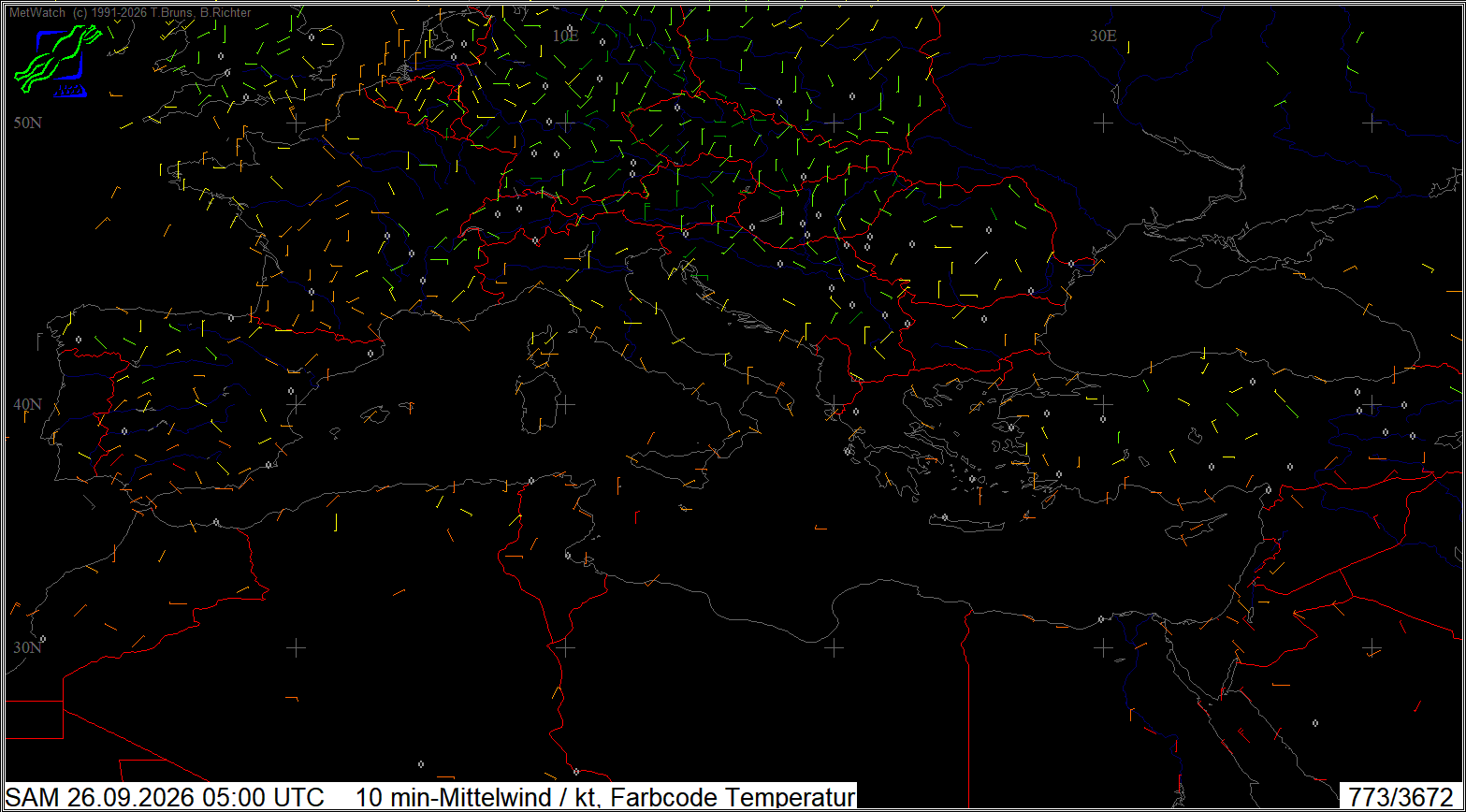Click the Cyprus island outline
Image resolution: width=1466 pixels, height=812 pixels.
pyautogui.click(x=1197, y=527)
